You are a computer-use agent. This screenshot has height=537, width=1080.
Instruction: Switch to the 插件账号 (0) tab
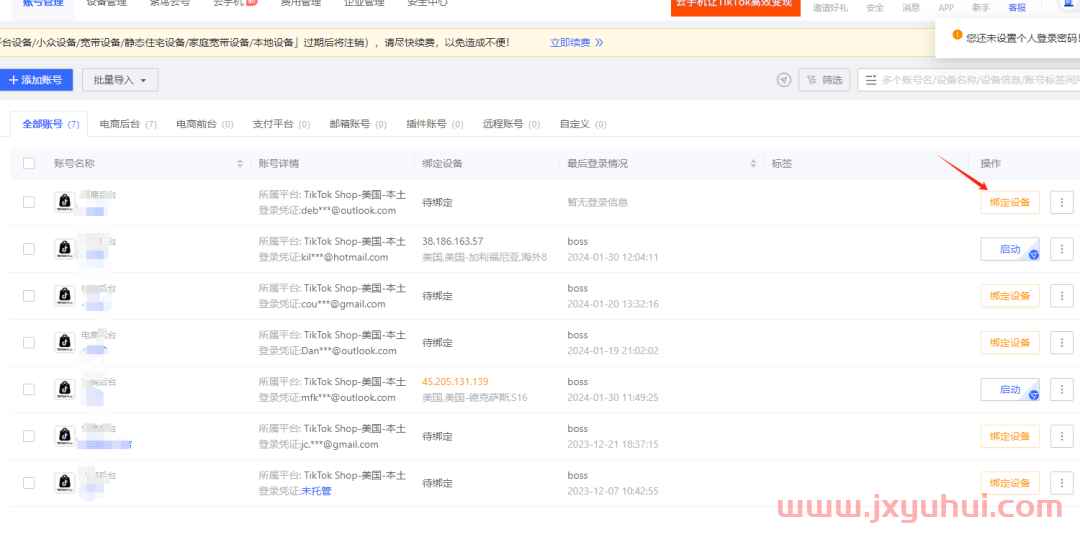(435, 125)
